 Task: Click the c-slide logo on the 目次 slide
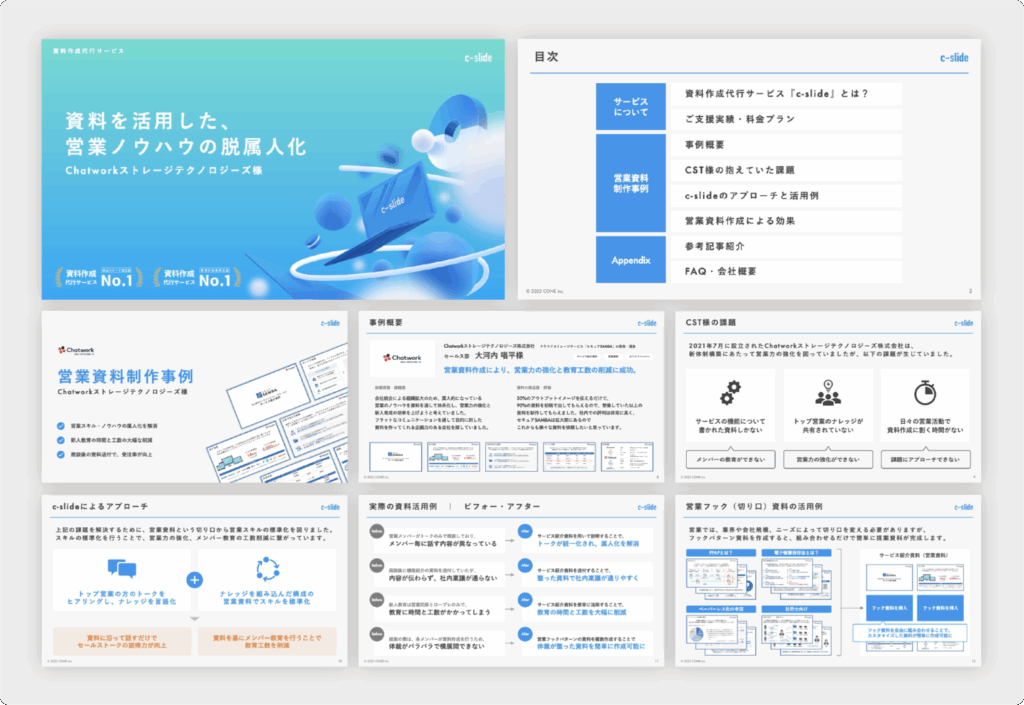[954, 58]
